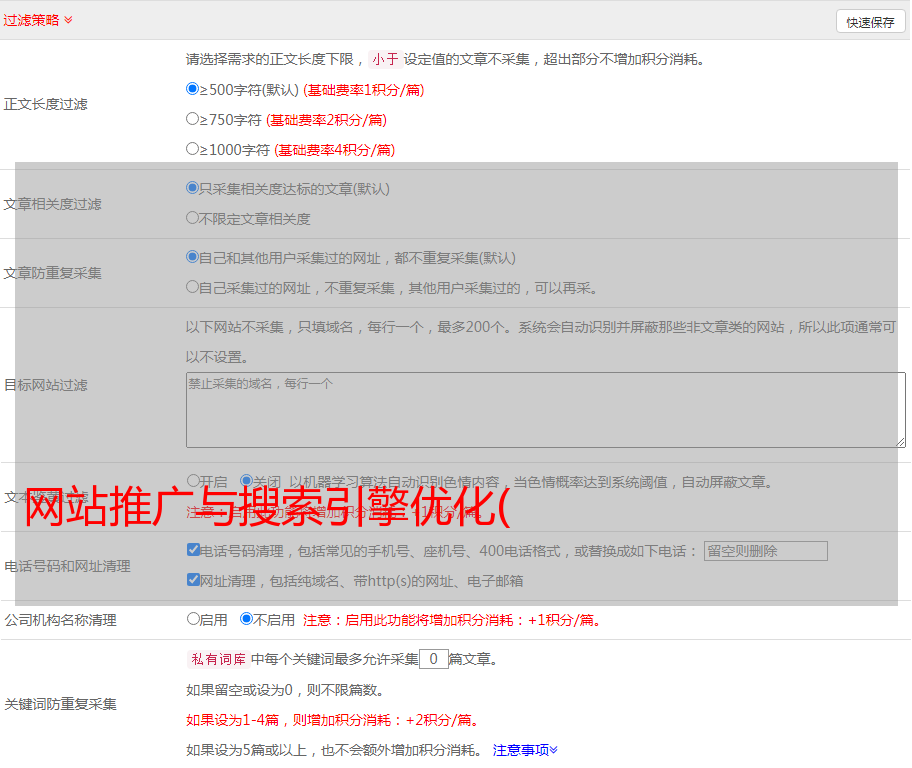This screenshot has height=768, width=912.
Task: Choose 不限定文章相关度 option
Action: point(193,218)
